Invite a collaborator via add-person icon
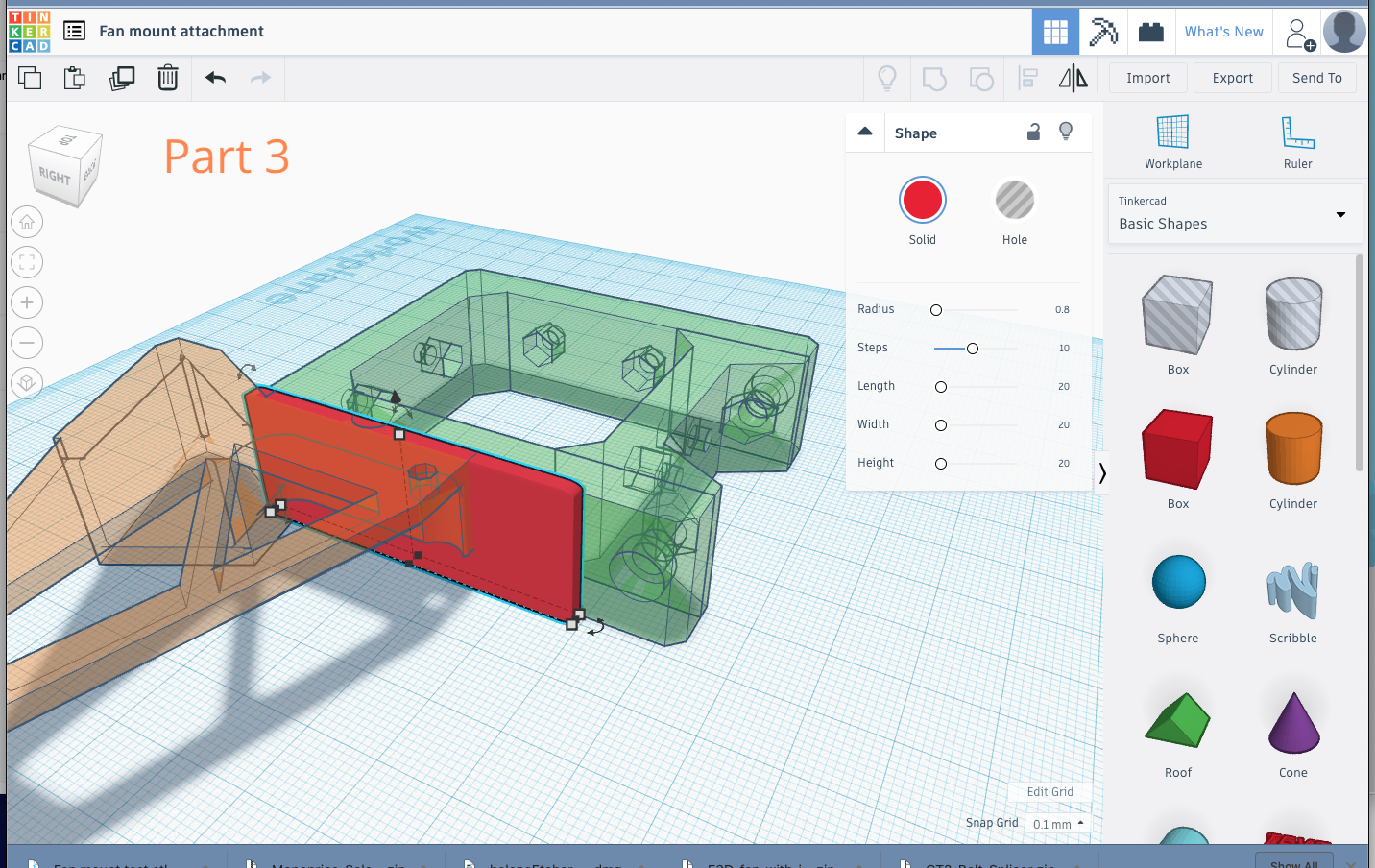 [x=1299, y=34]
